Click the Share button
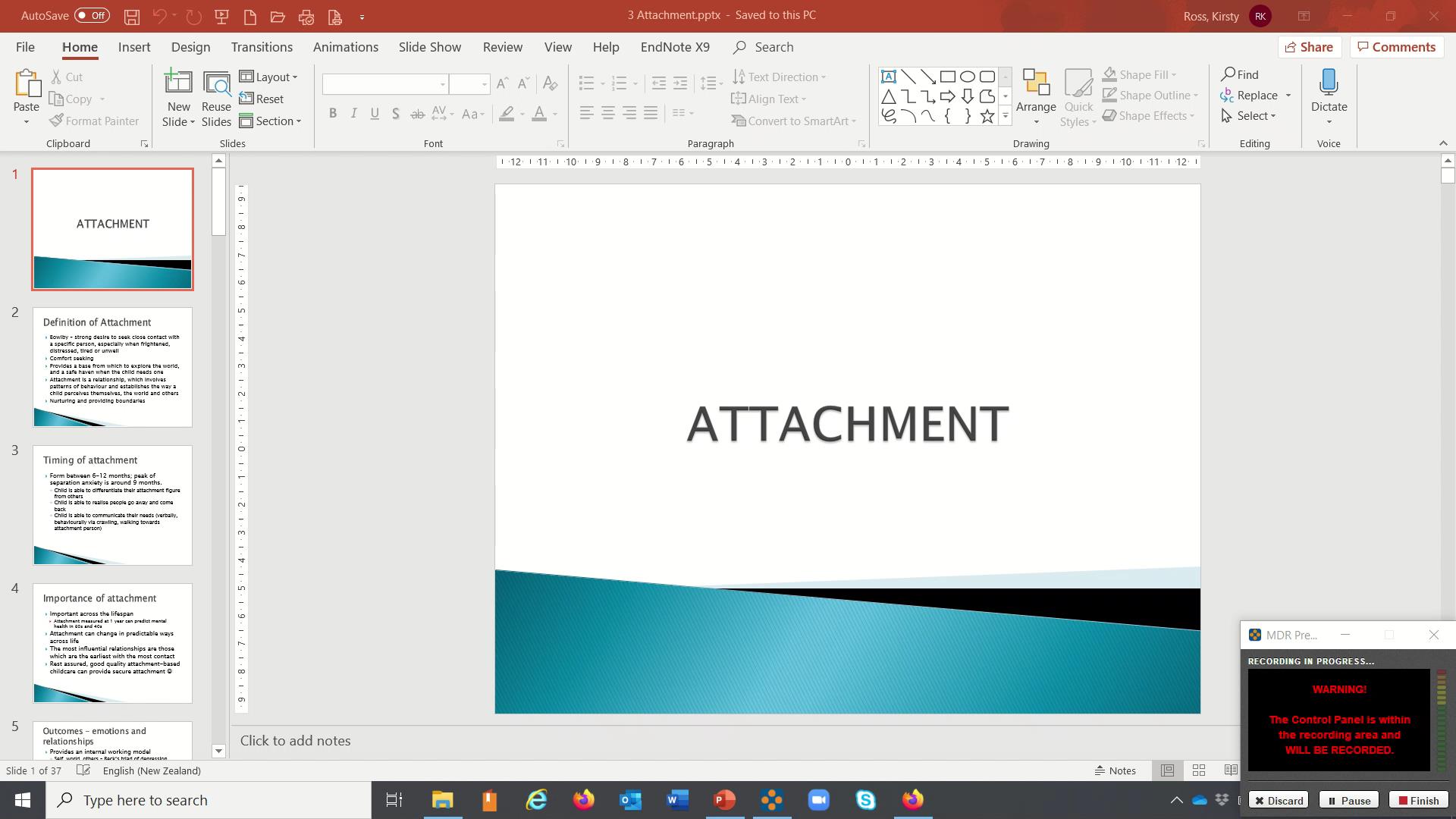Screen dimensions: 1456x819 coord(1310,46)
